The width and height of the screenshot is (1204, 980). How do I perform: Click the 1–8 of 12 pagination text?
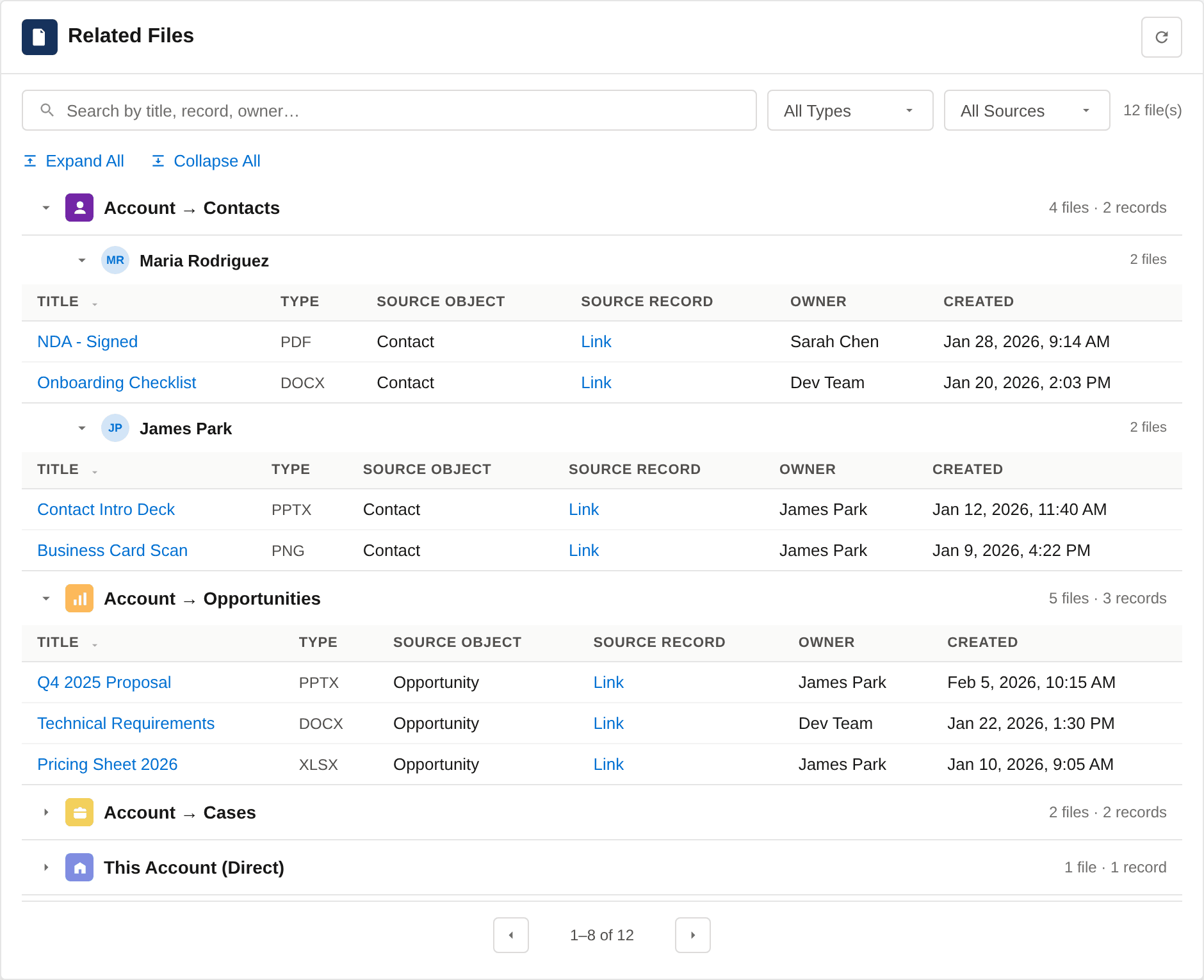coord(602,935)
